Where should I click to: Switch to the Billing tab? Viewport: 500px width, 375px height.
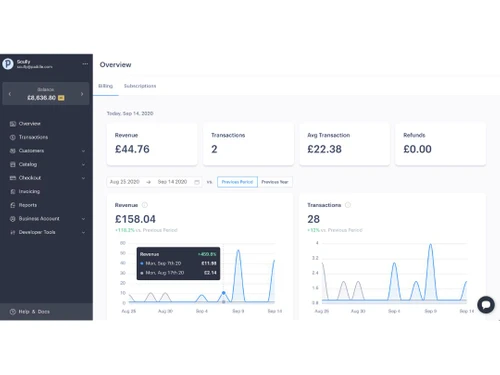(105, 86)
